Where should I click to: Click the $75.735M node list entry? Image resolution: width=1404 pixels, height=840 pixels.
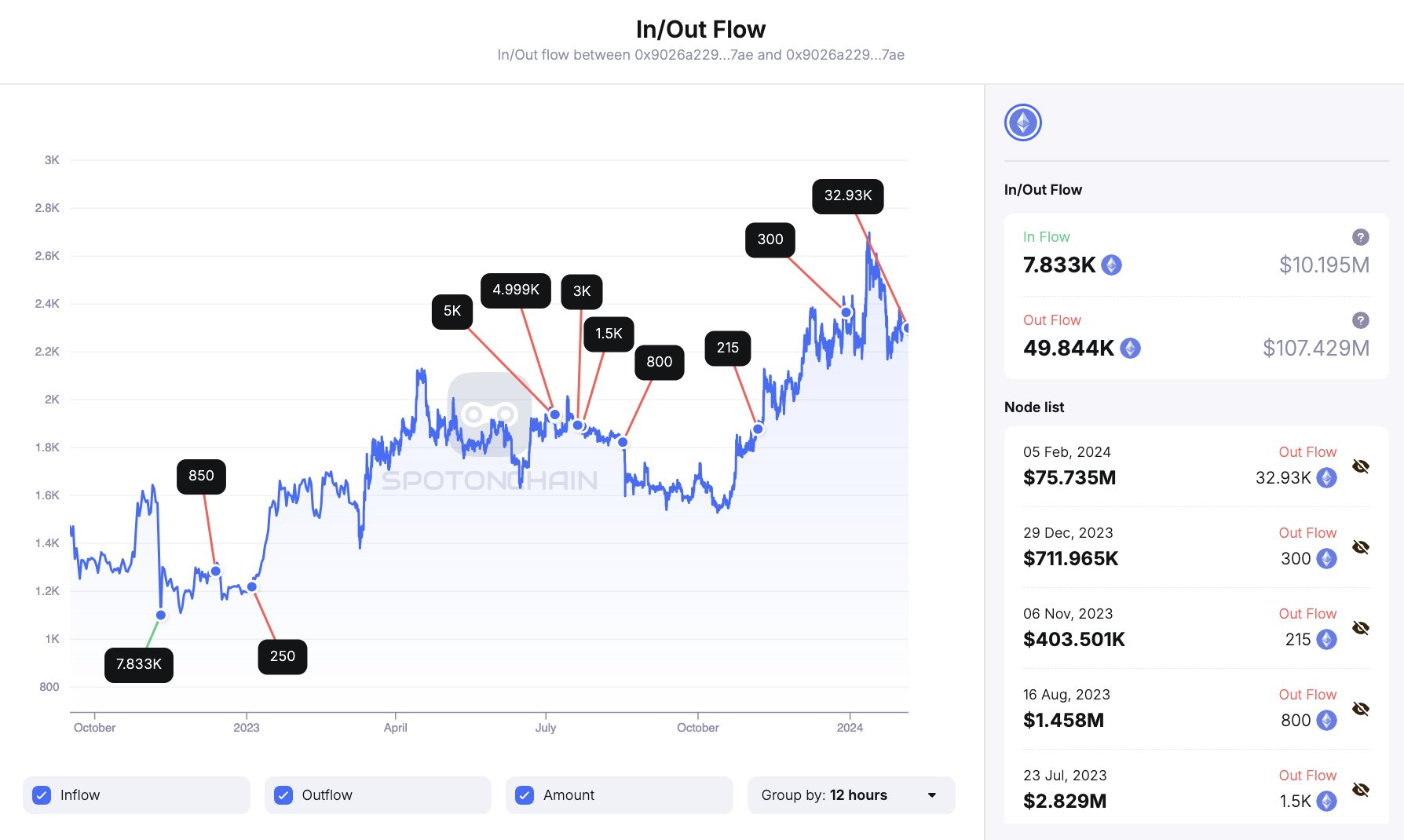click(1069, 477)
